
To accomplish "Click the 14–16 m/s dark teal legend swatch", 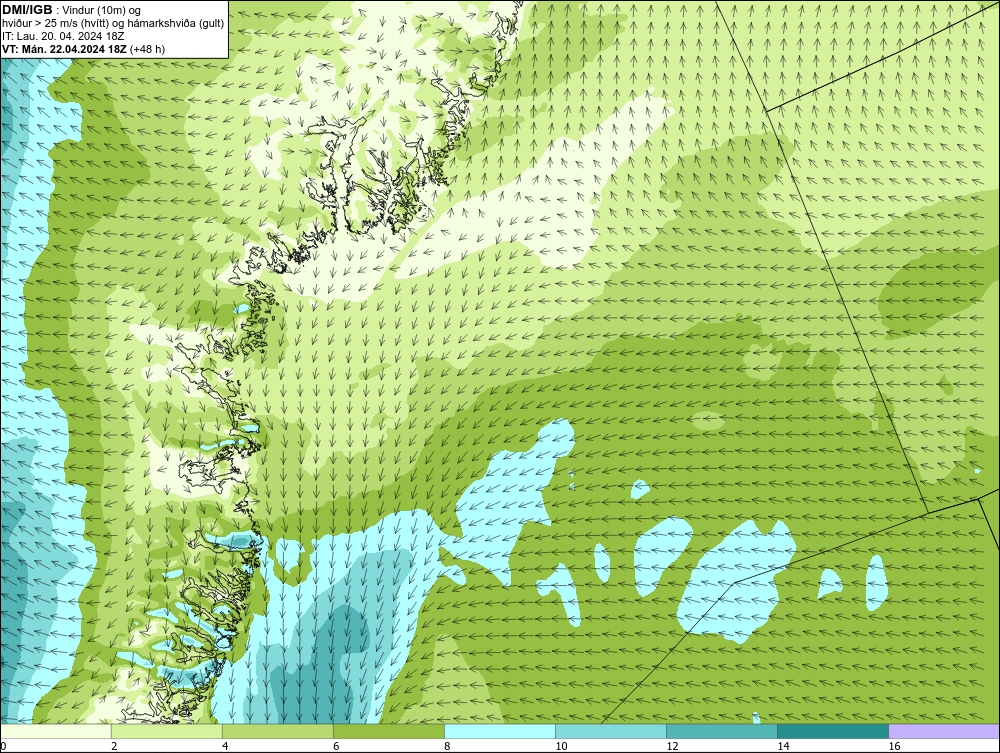I will (x=833, y=731).
